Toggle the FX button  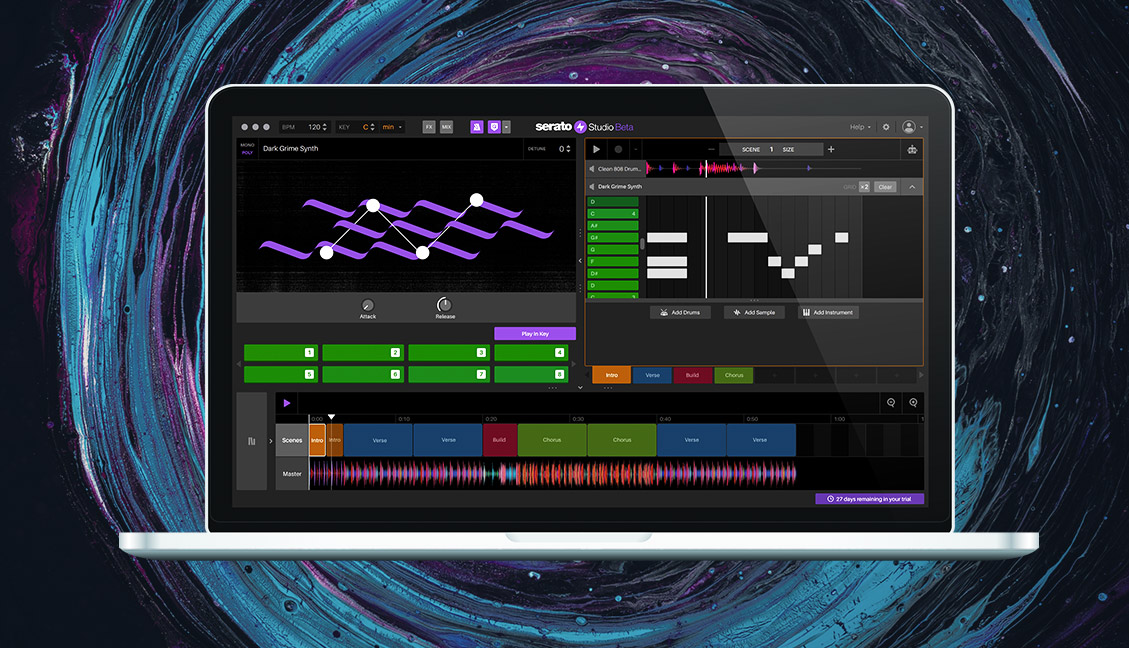tap(429, 127)
